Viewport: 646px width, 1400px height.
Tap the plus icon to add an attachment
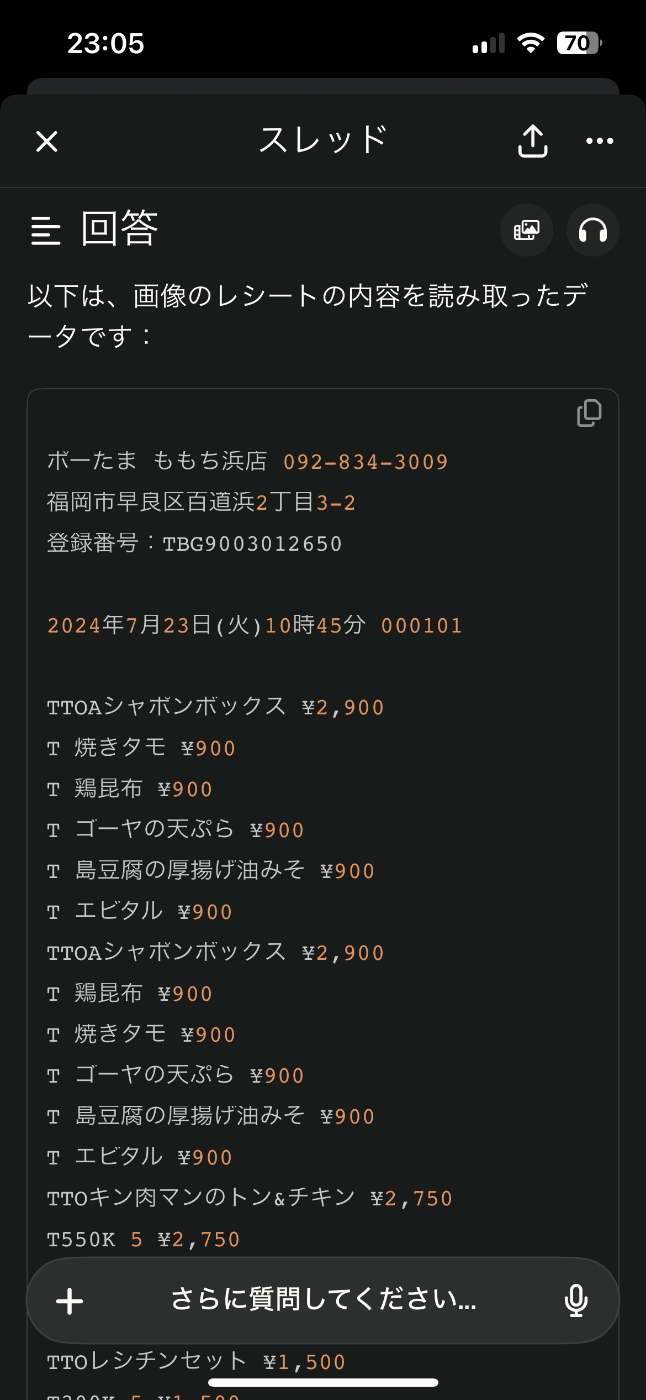click(69, 1300)
